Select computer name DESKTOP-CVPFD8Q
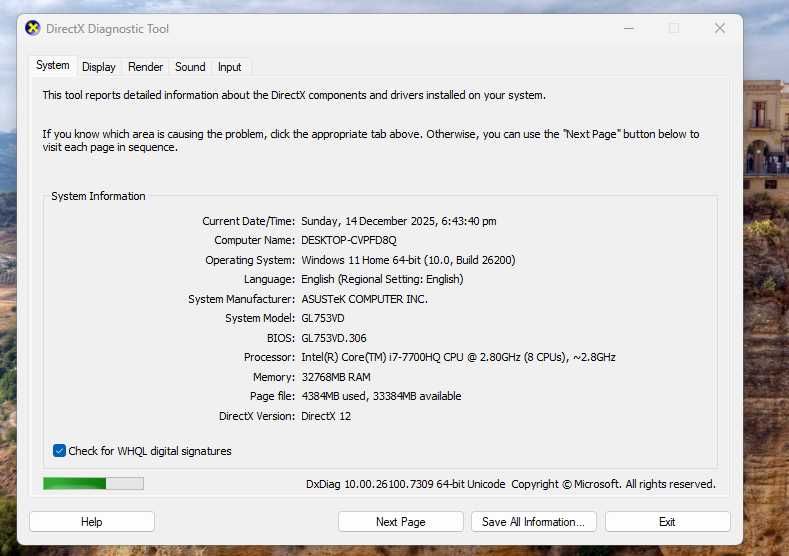Screen dimensions: 789x556 coord(349,241)
